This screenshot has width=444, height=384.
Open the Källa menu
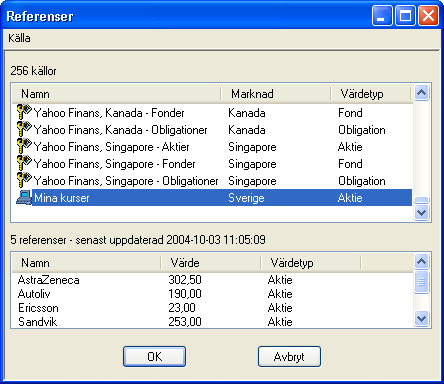click(x=19, y=38)
